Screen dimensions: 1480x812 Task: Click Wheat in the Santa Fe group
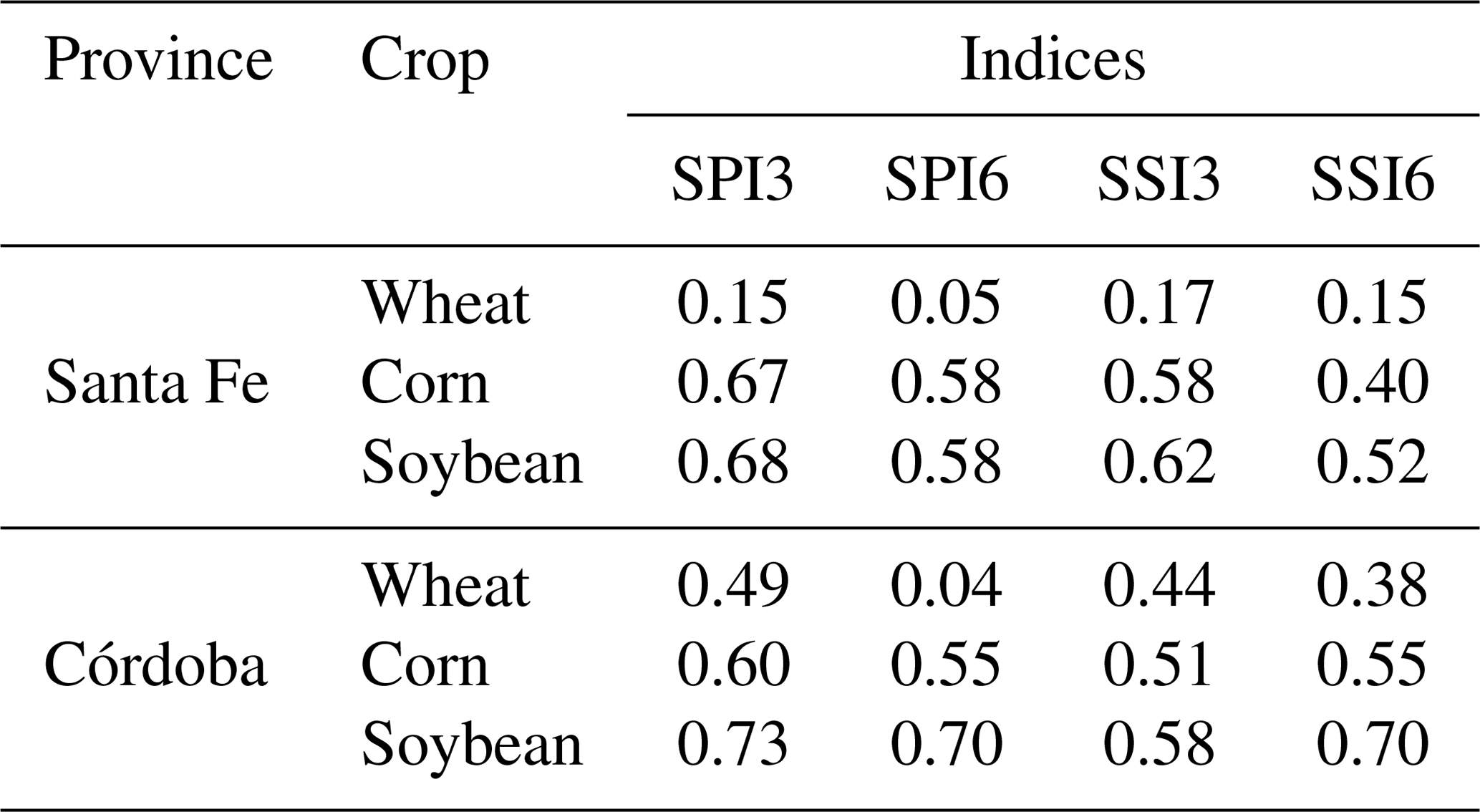445,303
